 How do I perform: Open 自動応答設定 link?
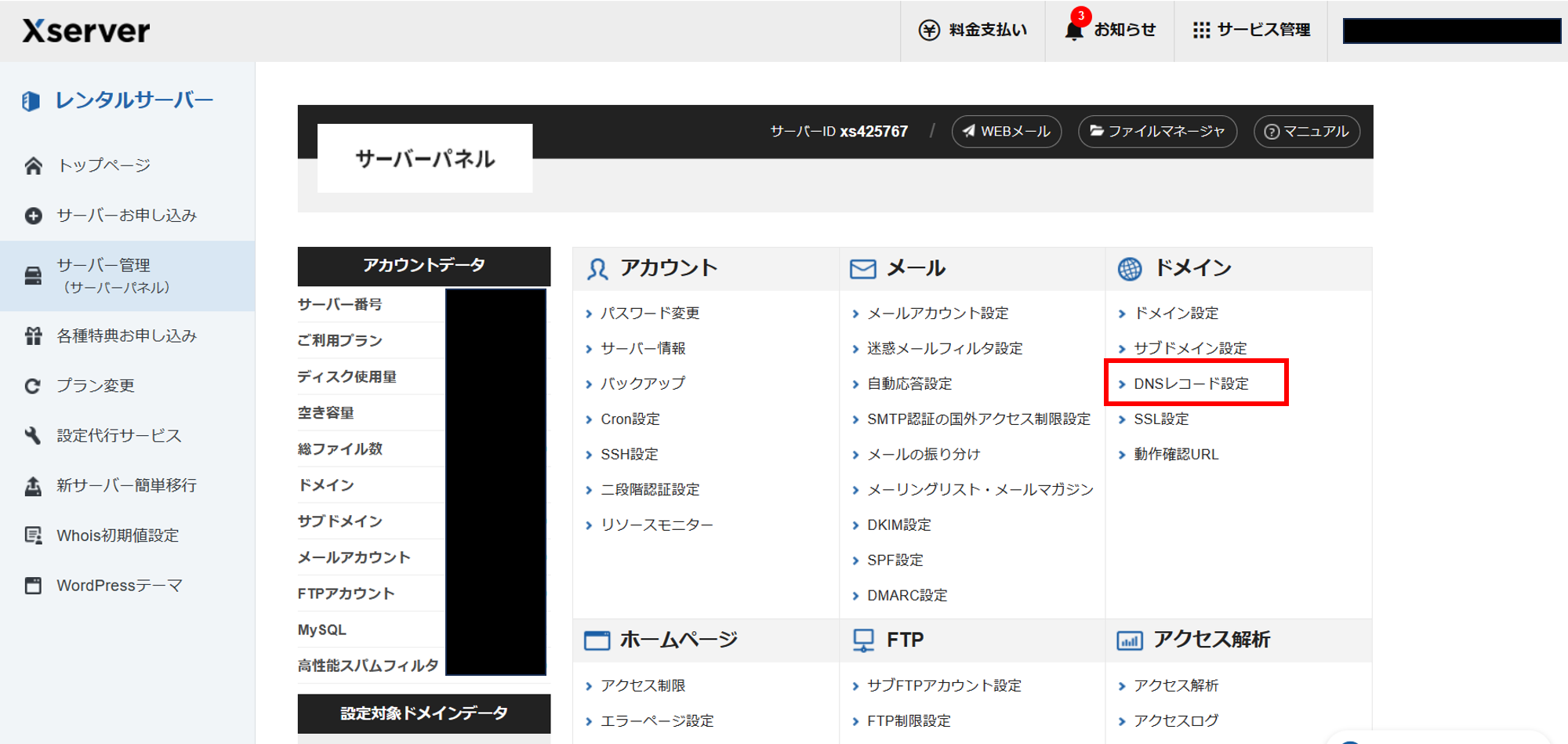pyautogui.click(x=909, y=383)
